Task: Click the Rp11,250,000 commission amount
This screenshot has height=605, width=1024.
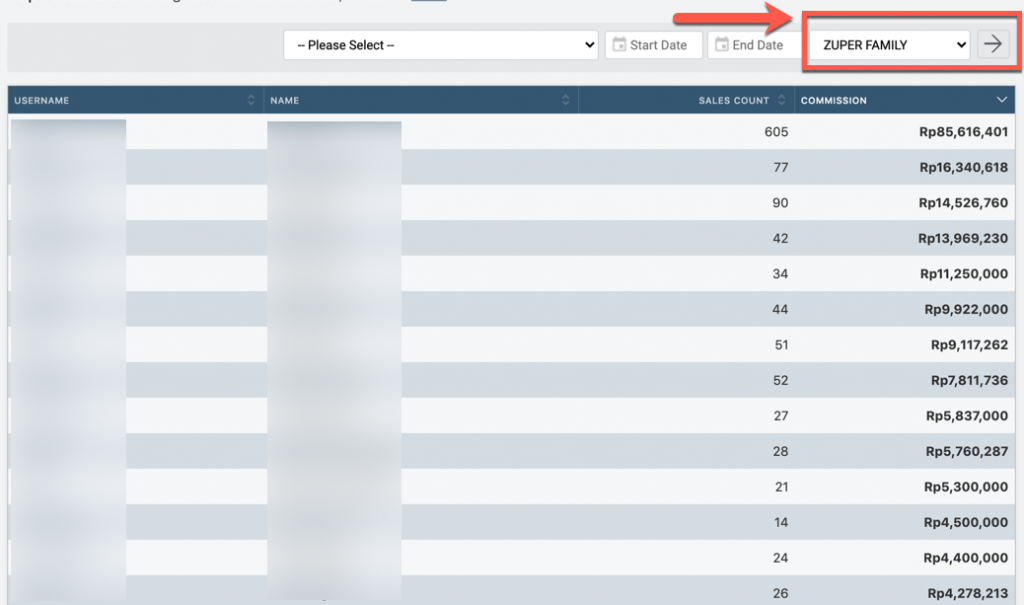Action: point(963,274)
